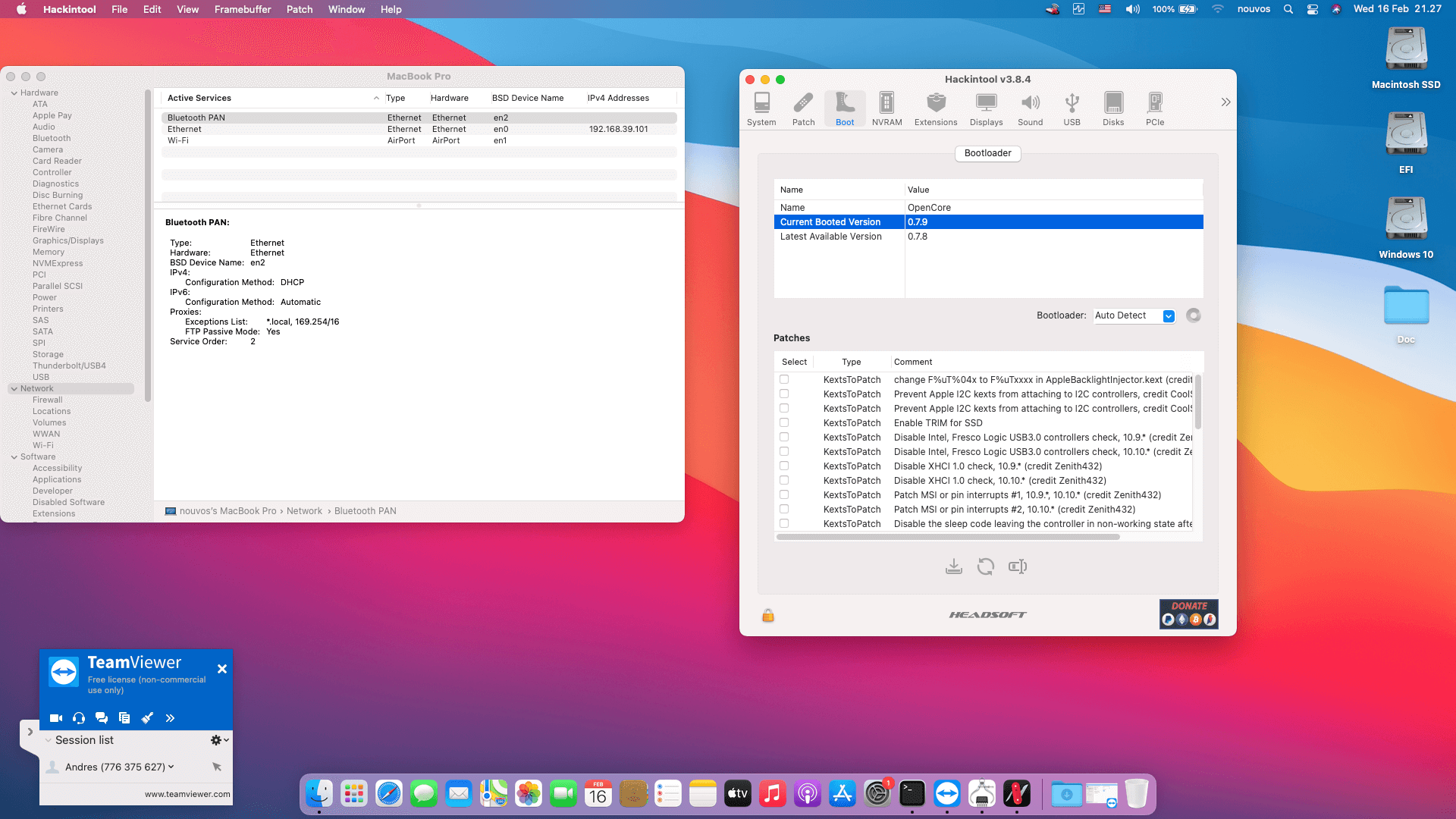Collapse the Network tree section
Viewport: 1456px width, 819px height.
14,389
